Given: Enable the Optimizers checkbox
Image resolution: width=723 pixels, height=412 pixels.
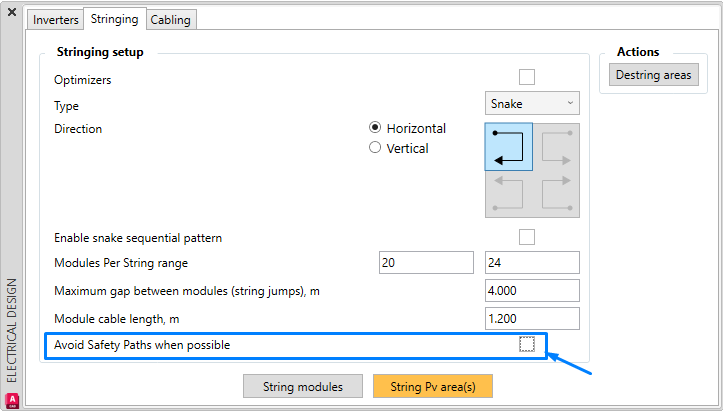Looking at the screenshot, I should (x=527, y=77).
